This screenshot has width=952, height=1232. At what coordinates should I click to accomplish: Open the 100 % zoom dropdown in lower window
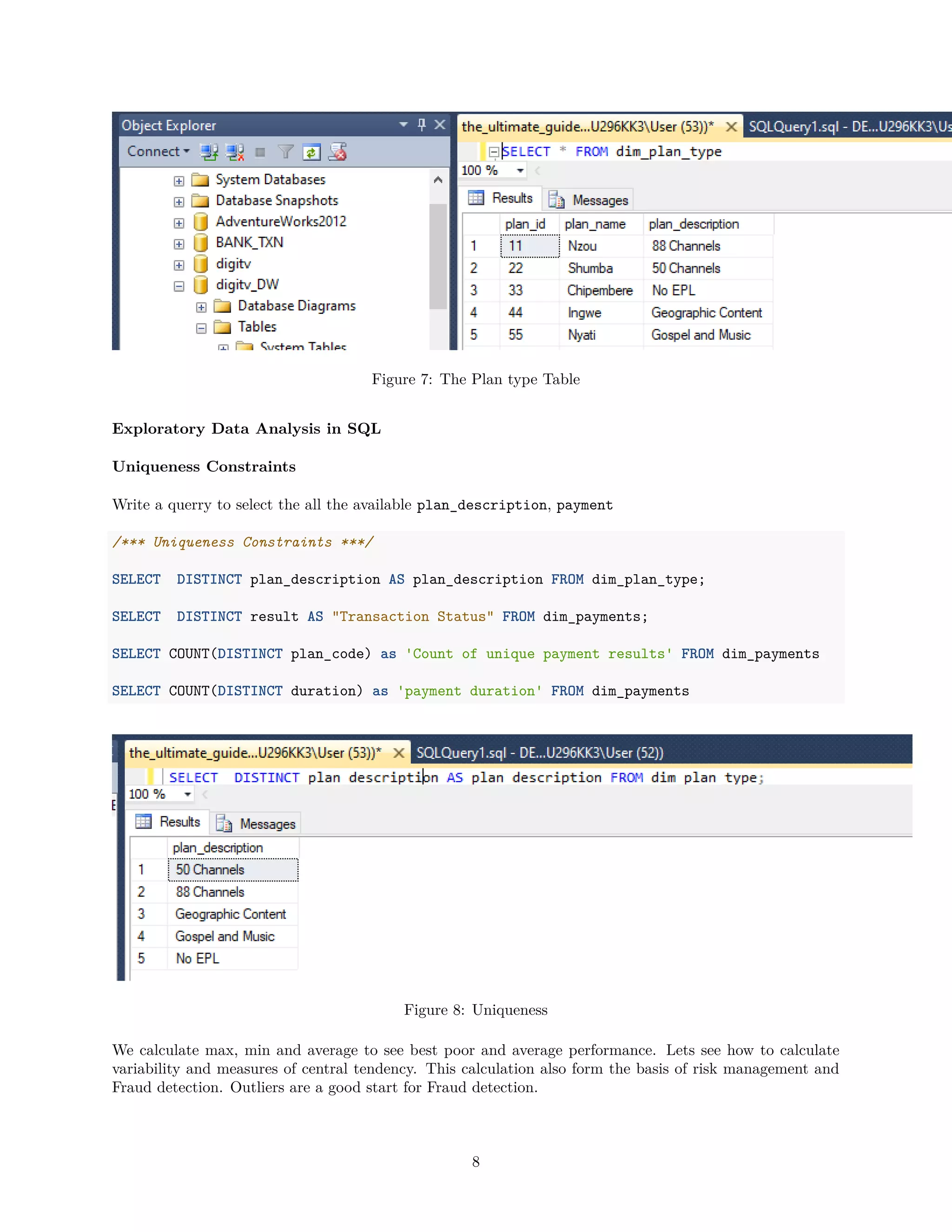point(187,794)
